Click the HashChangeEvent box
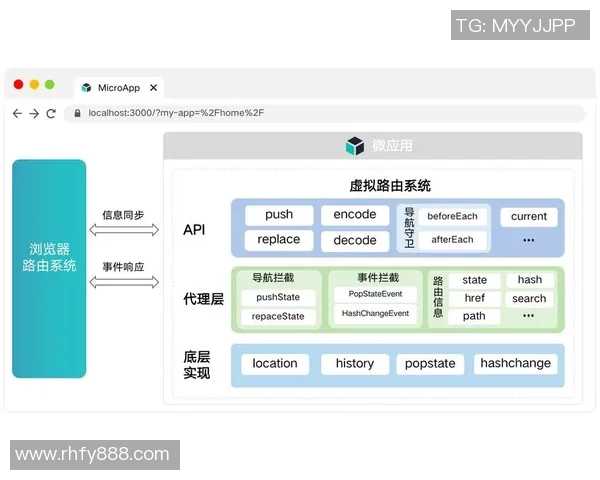 (375, 313)
